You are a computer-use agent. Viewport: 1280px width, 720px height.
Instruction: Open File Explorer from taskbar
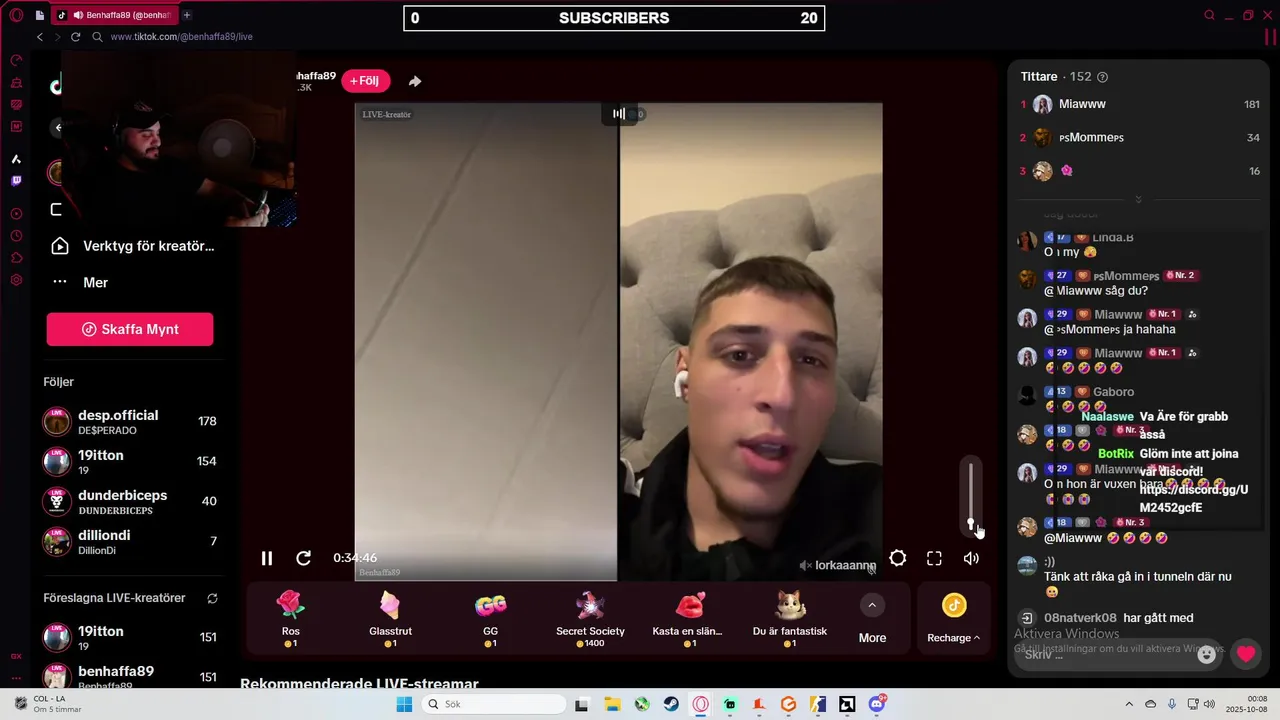pos(612,704)
